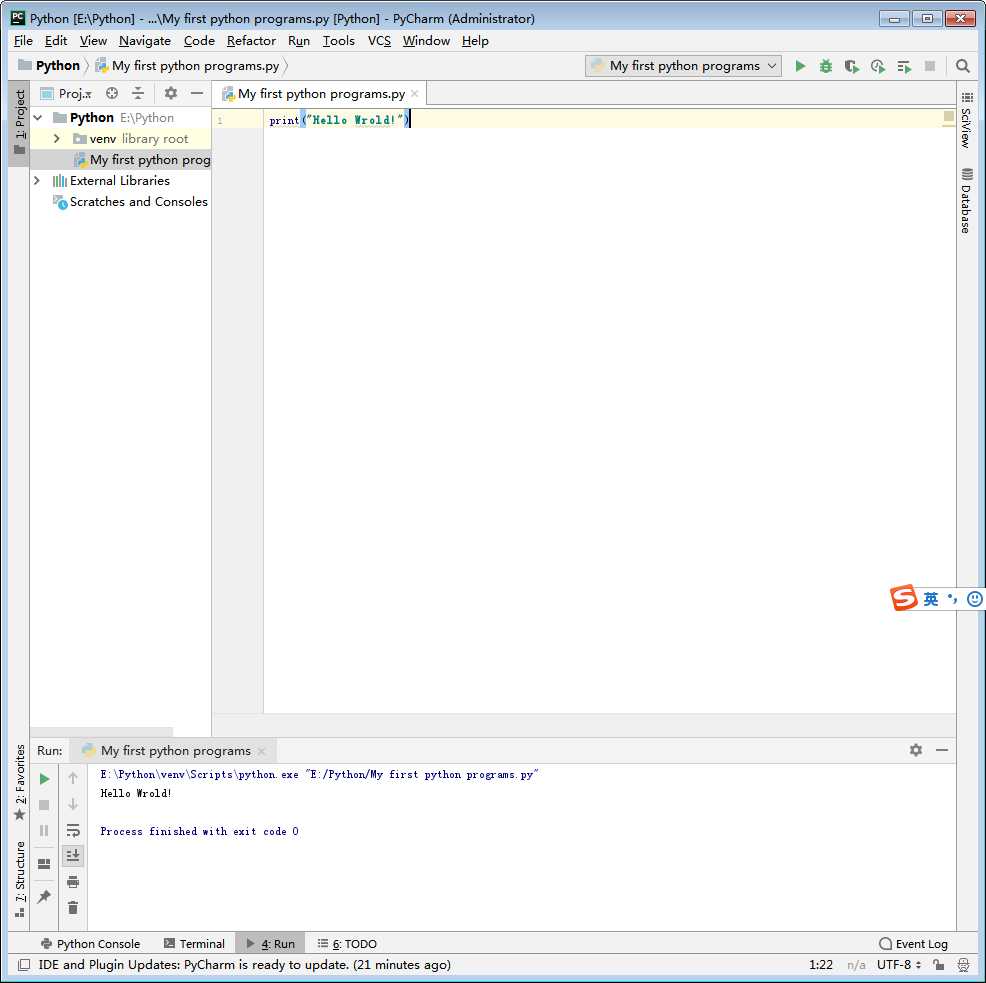
Task: Open the 2: Favorites side tab
Action: pos(19,782)
